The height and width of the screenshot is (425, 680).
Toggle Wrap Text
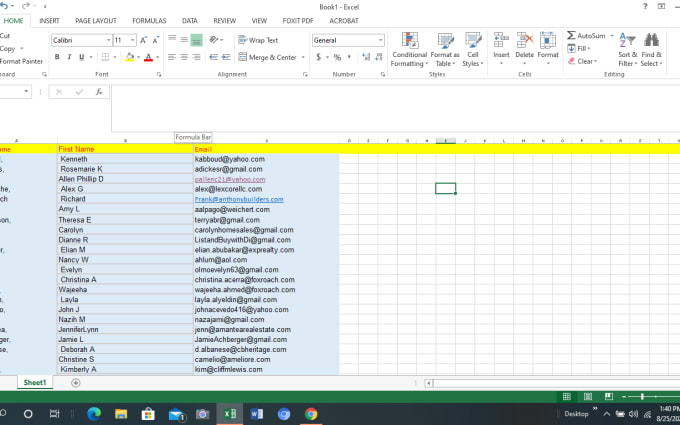[258, 40]
